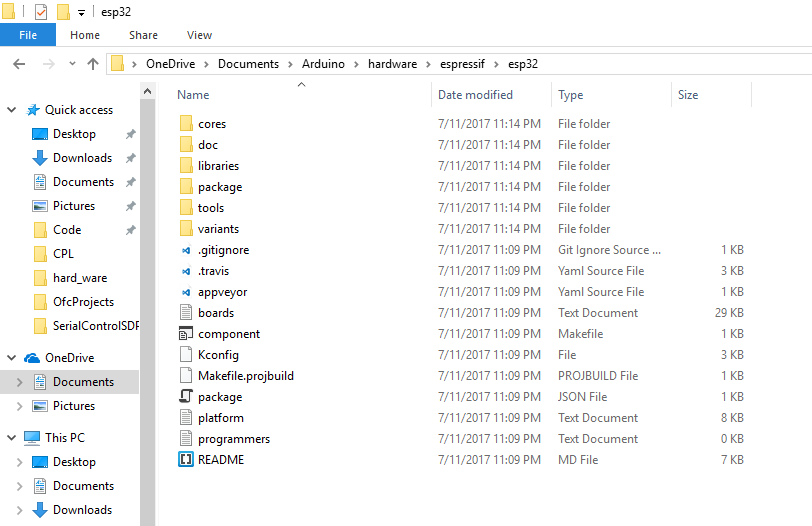Click the Makefile.projbuild file icon
This screenshot has height=526, width=812.
186,376
